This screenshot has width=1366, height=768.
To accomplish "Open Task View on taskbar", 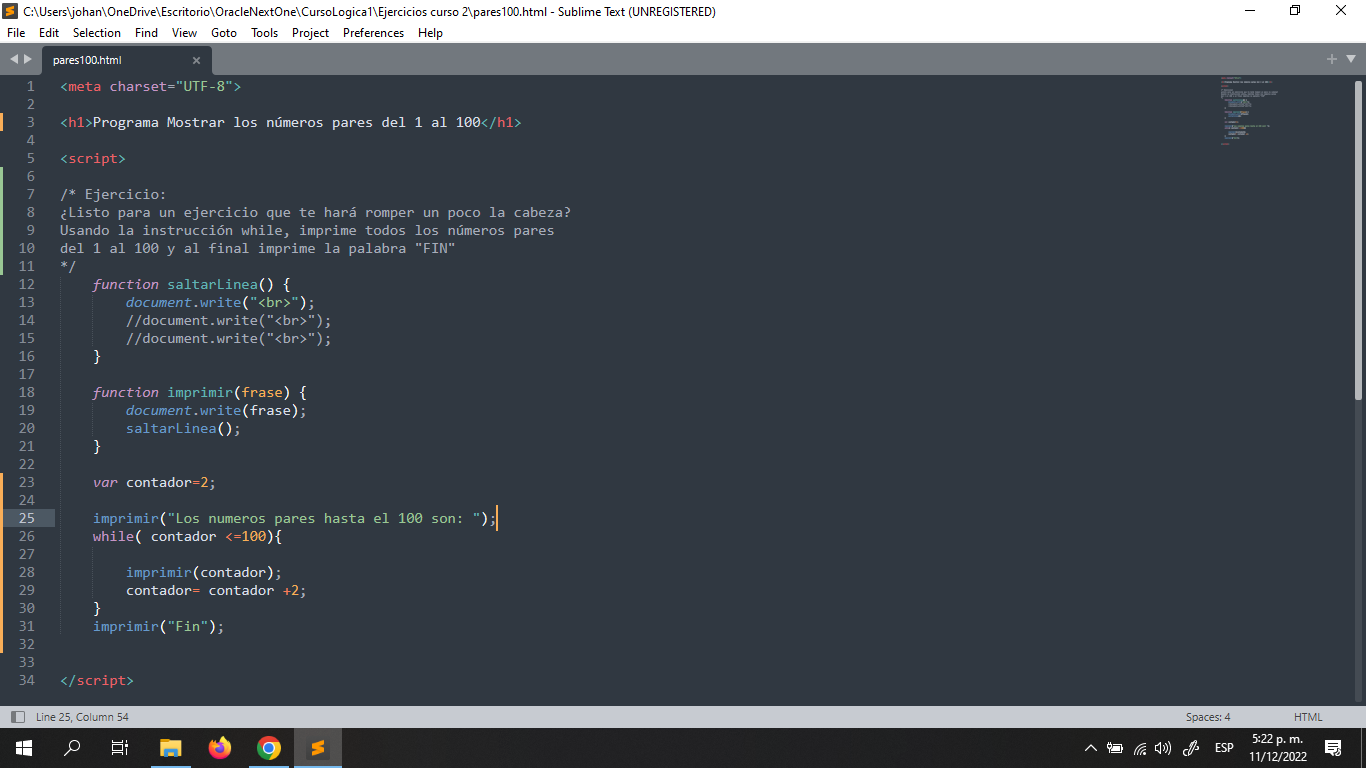I will tap(120, 747).
